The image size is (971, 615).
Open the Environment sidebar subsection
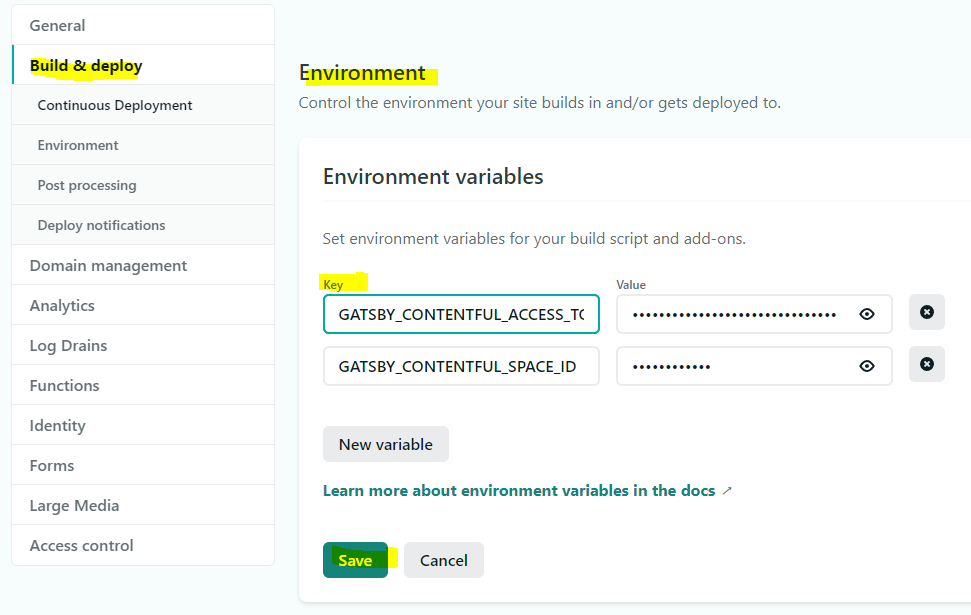[x=143, y=145]
